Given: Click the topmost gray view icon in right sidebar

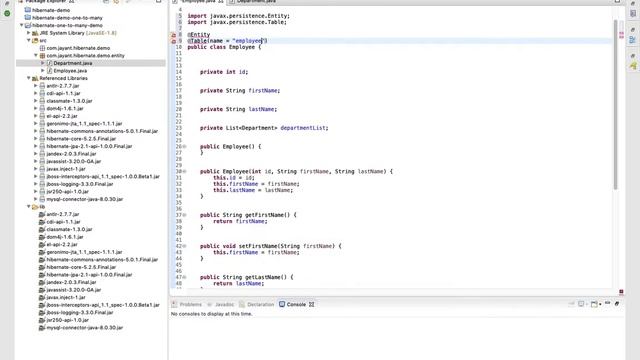Looking at the screenshot, I should pos(633,13).
